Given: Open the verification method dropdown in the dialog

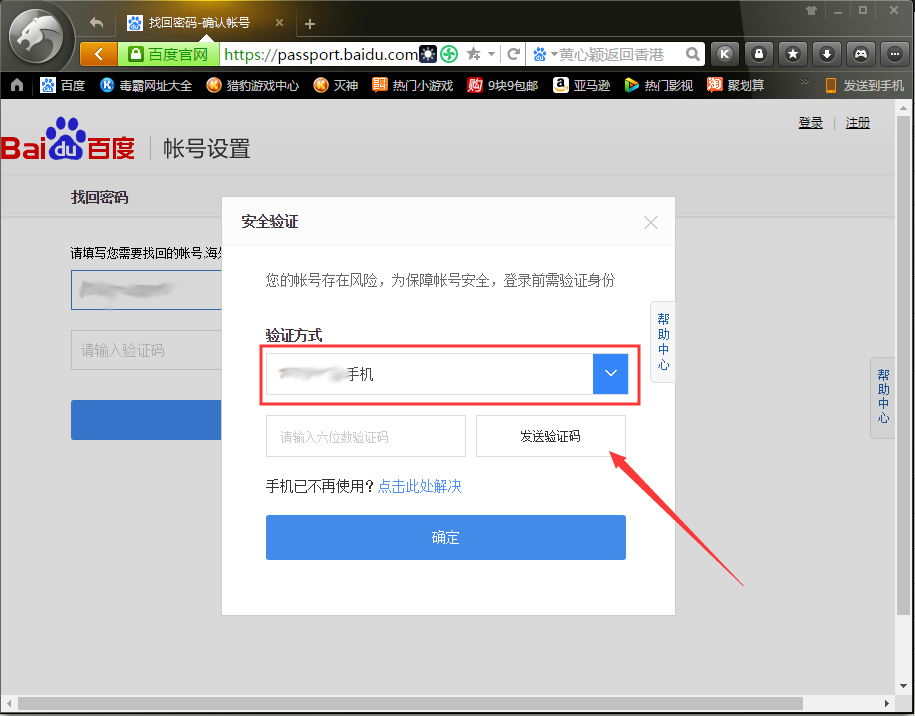Looking at the screenshot, I should (x=610, y=373).
